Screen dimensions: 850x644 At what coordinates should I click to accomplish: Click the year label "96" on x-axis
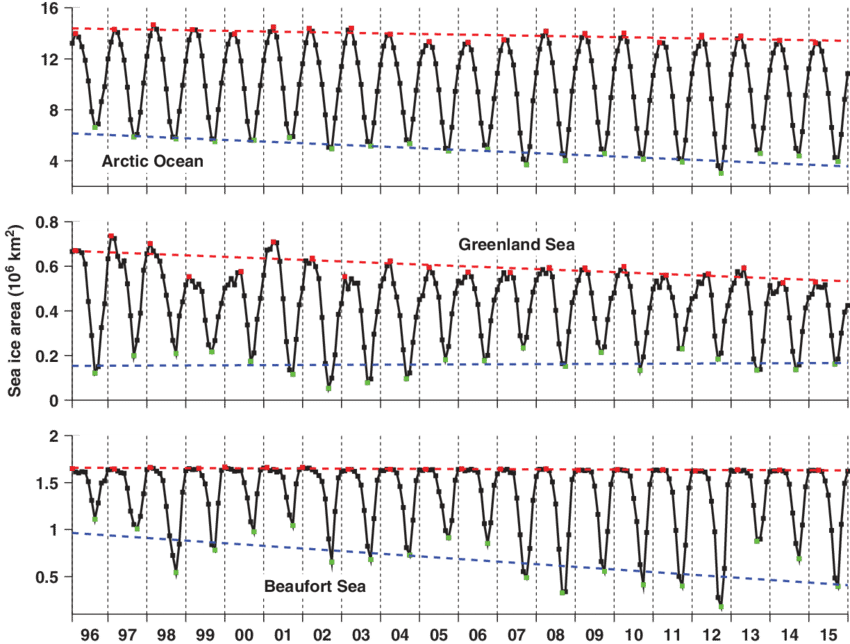pyautogui.click(x=90, y=635)
